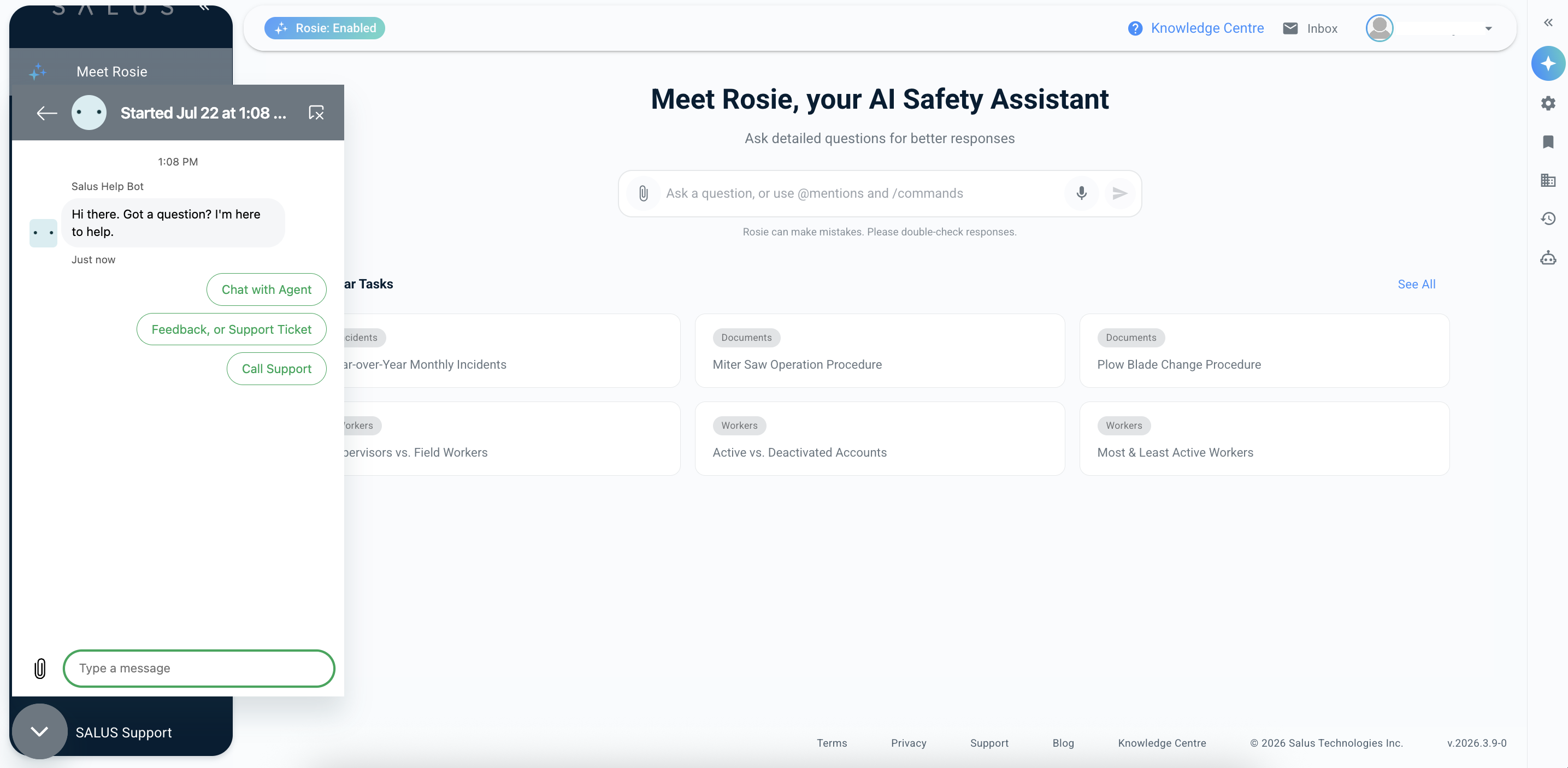Viewport: 1568px width, 768px height.
Task: Open Rosie from the blue sparkle button
Action: (1548, 63)
